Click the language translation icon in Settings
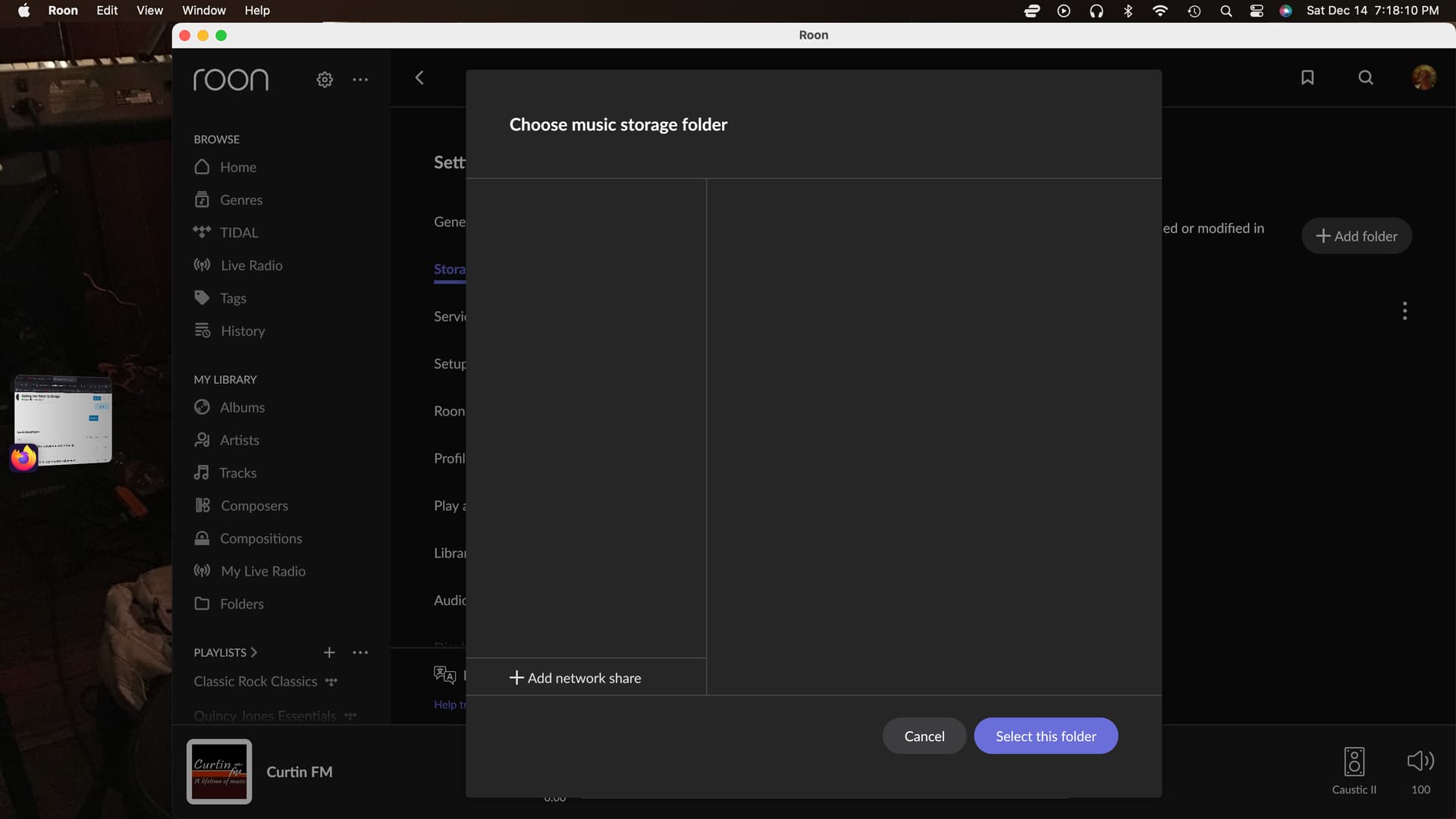Image resolution: width=1456 pixels, height=819 pixels. [444, 674]
